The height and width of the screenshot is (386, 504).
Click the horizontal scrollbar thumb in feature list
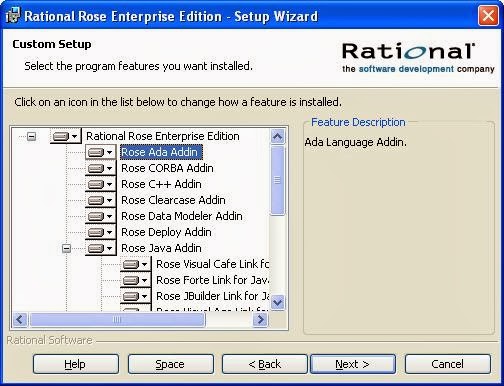coord(117,320)
